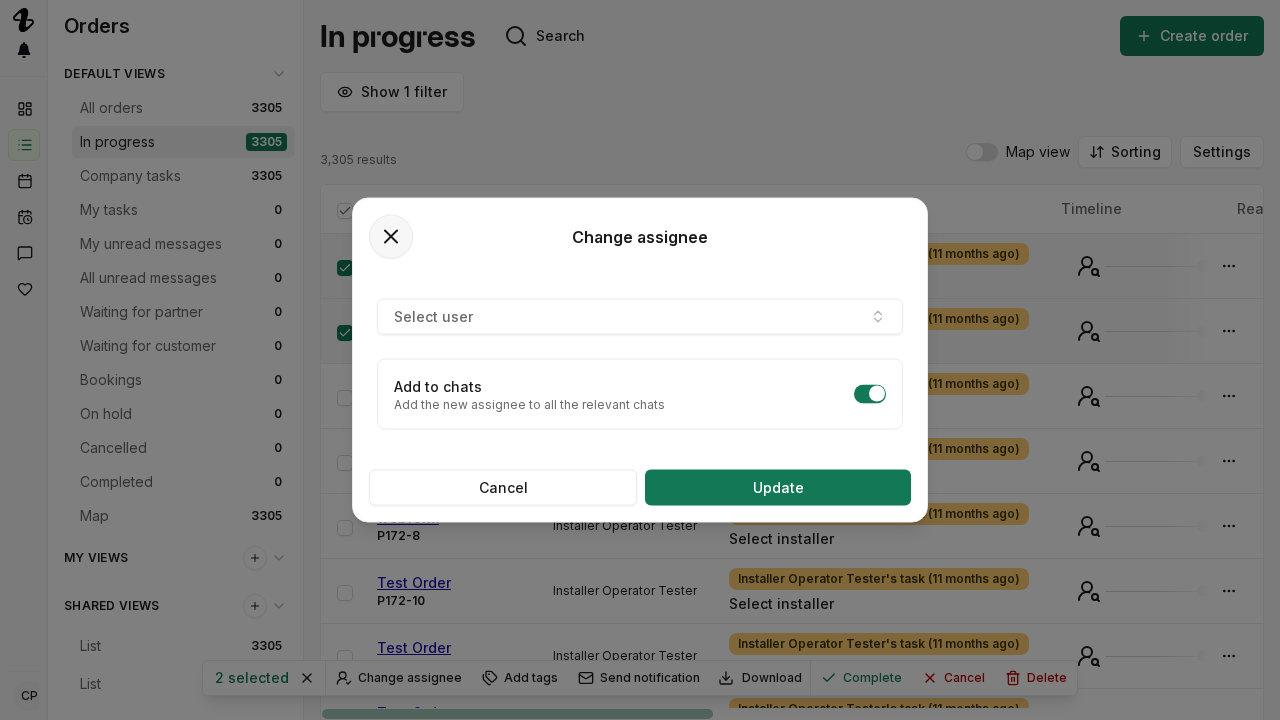Toggle the select-all header checkbox
The image size is (1280, 720).
point(345,210)
